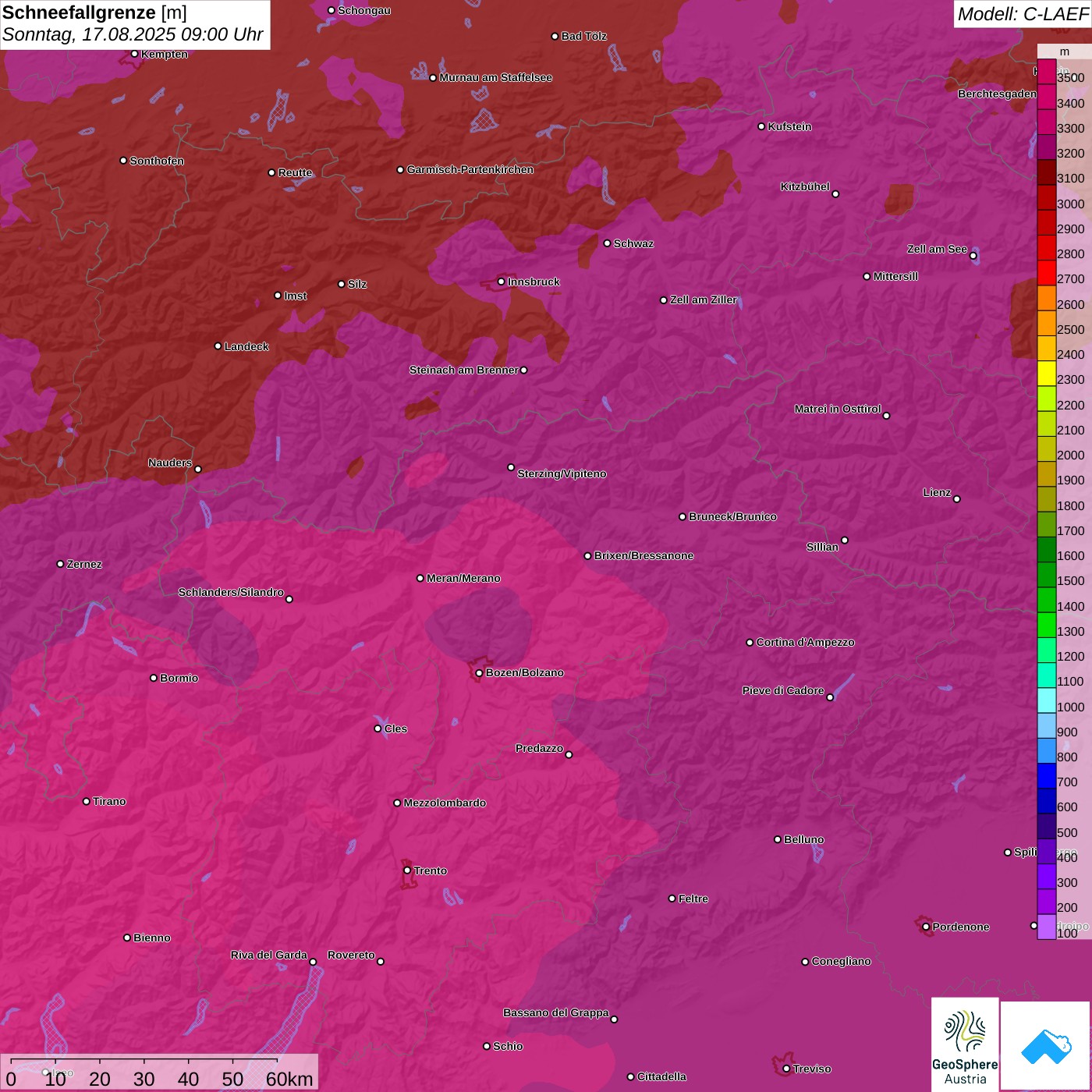Click the 'Steinach am Brenner' label

coord(463,370)
